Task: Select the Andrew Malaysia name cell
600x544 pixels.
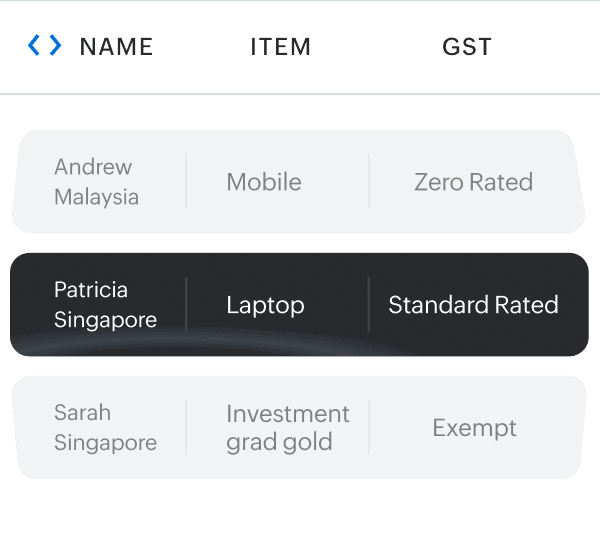Action: 96,182
